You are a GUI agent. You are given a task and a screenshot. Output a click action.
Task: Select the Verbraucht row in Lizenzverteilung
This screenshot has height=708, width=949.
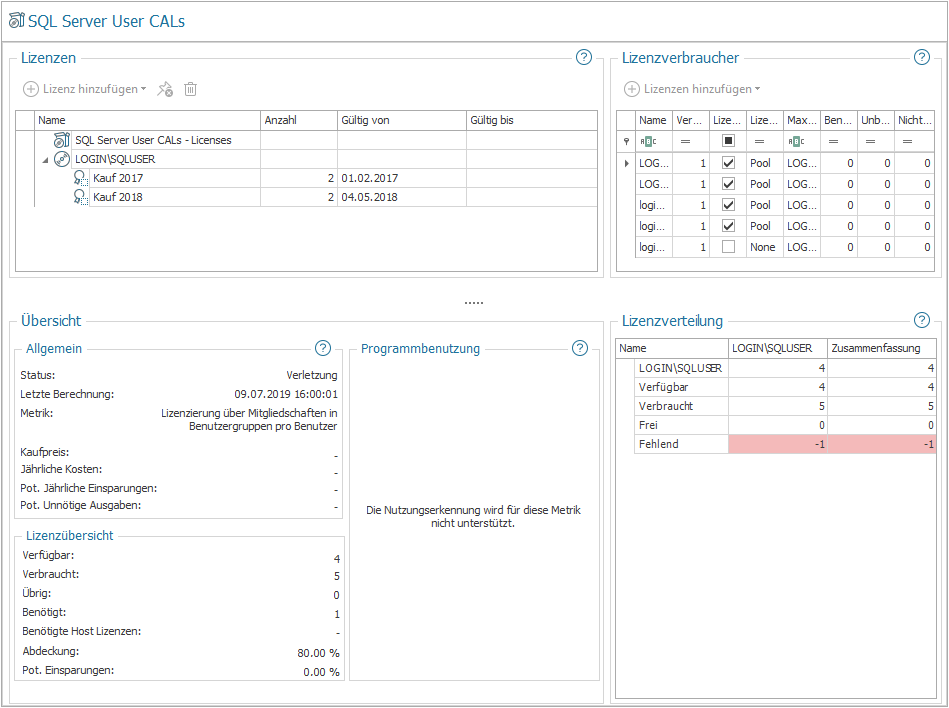[785, 406]
